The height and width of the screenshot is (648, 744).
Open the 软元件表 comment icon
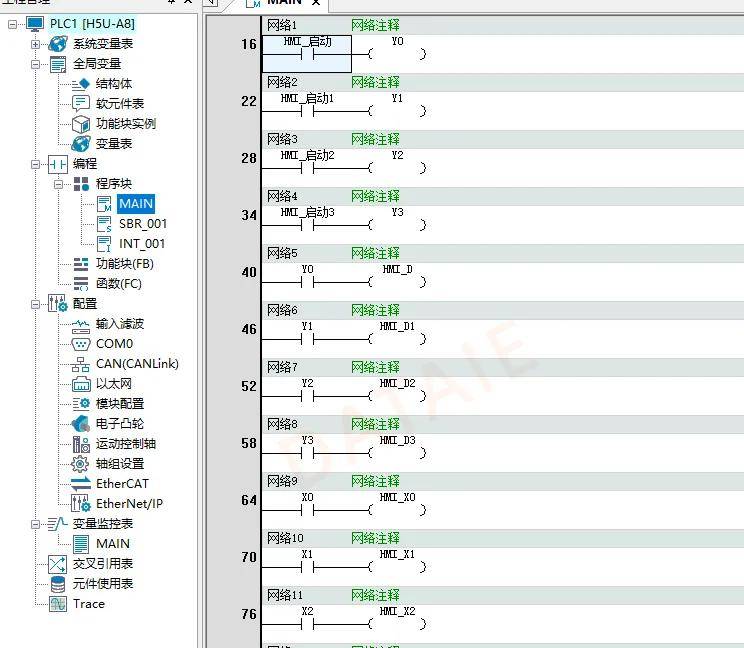tap(81, 103)
